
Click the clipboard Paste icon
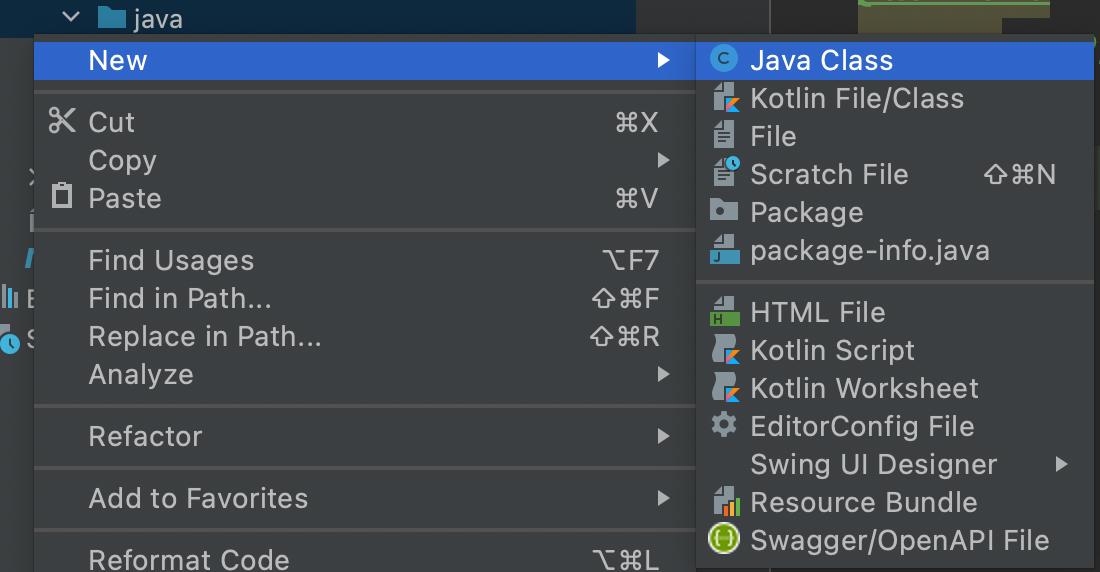[62, 196]
